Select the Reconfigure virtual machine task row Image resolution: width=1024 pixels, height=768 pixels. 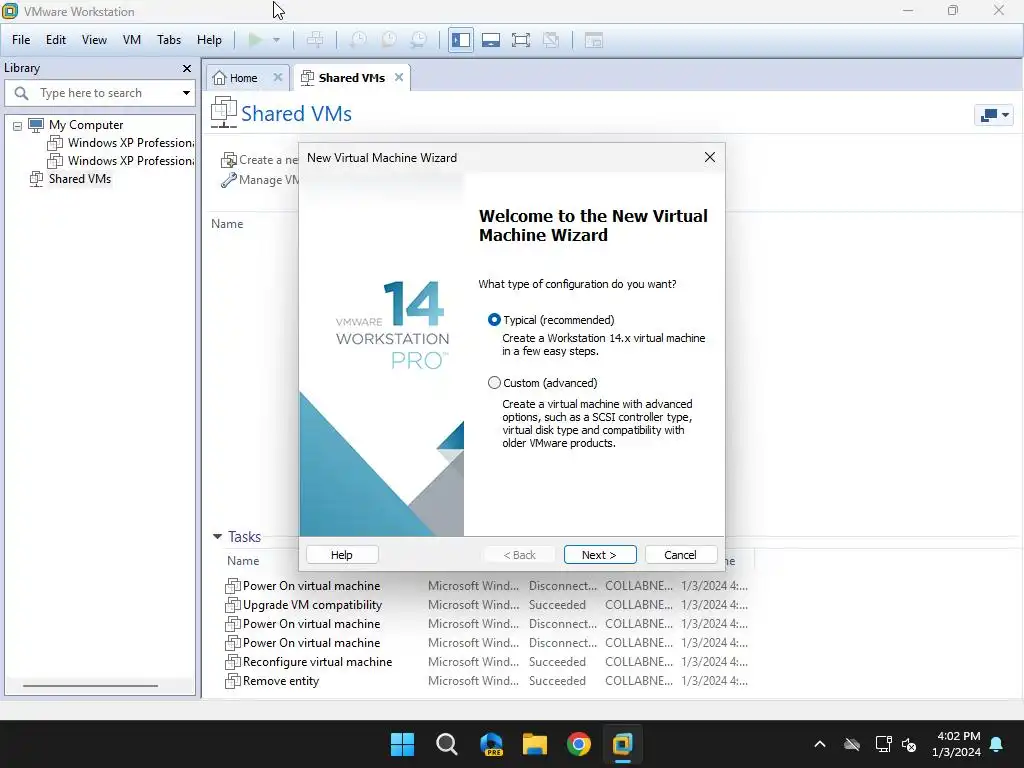point(487,662)
